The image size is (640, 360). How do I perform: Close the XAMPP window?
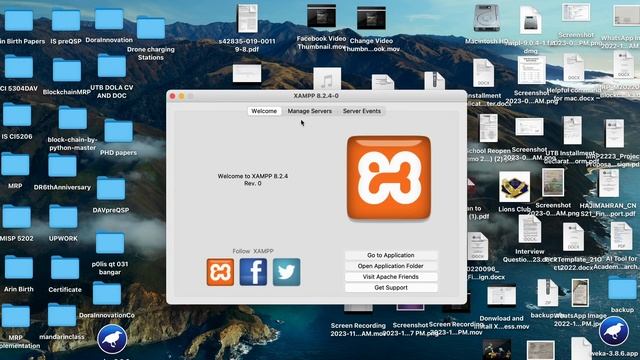click(x=173, y=96)
